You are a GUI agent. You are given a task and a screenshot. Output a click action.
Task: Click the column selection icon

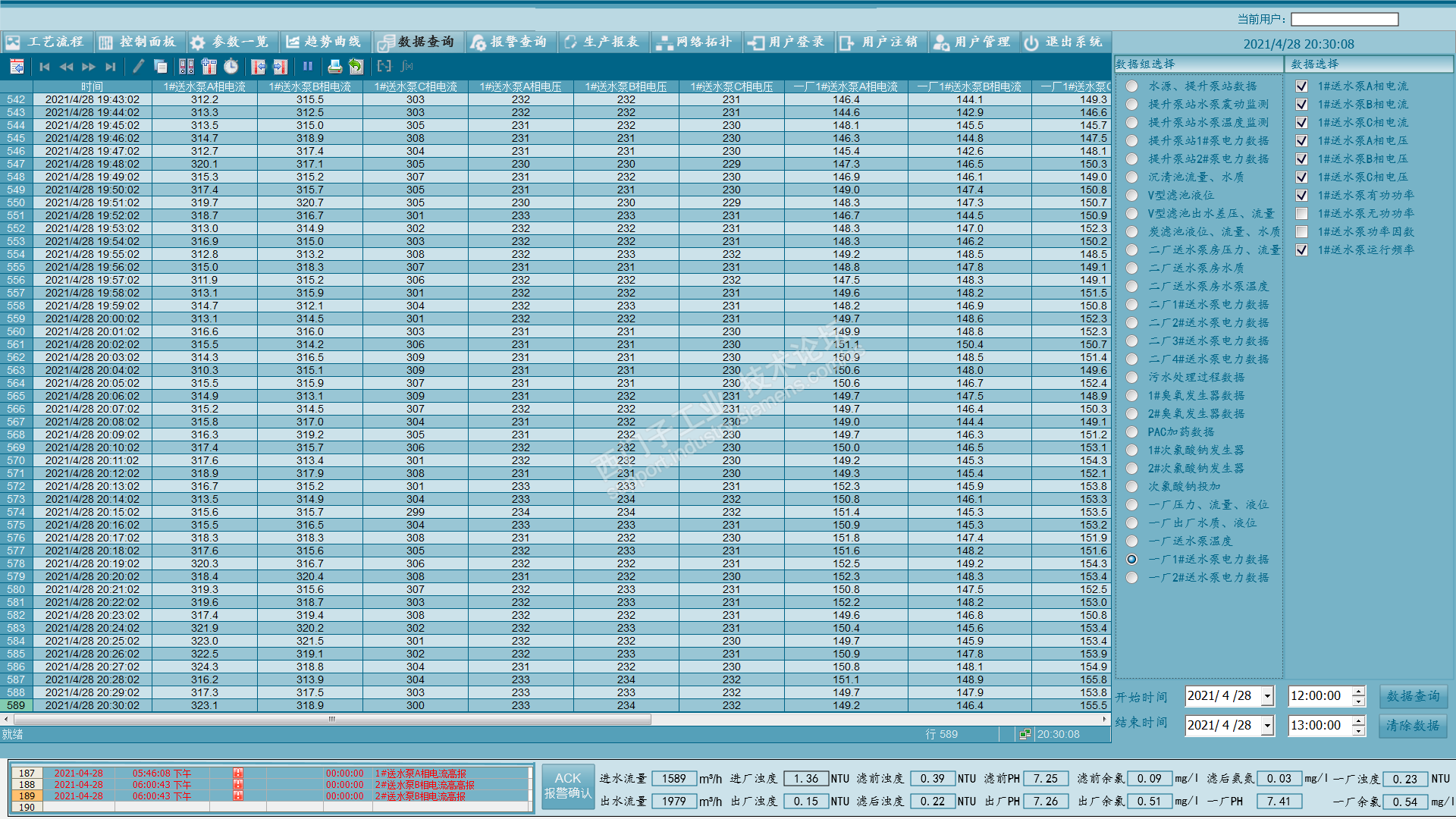point(209,67)
